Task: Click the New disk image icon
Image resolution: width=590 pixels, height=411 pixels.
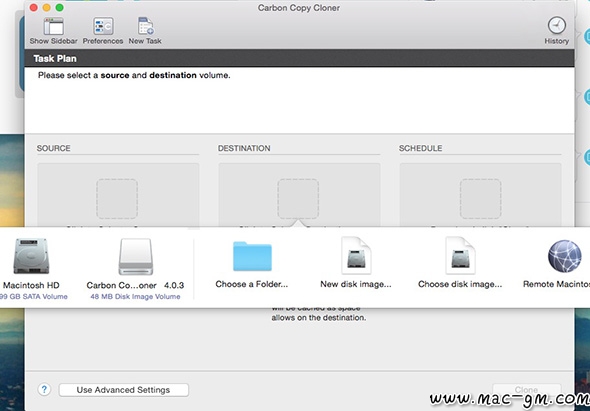Action: [356, 256]
